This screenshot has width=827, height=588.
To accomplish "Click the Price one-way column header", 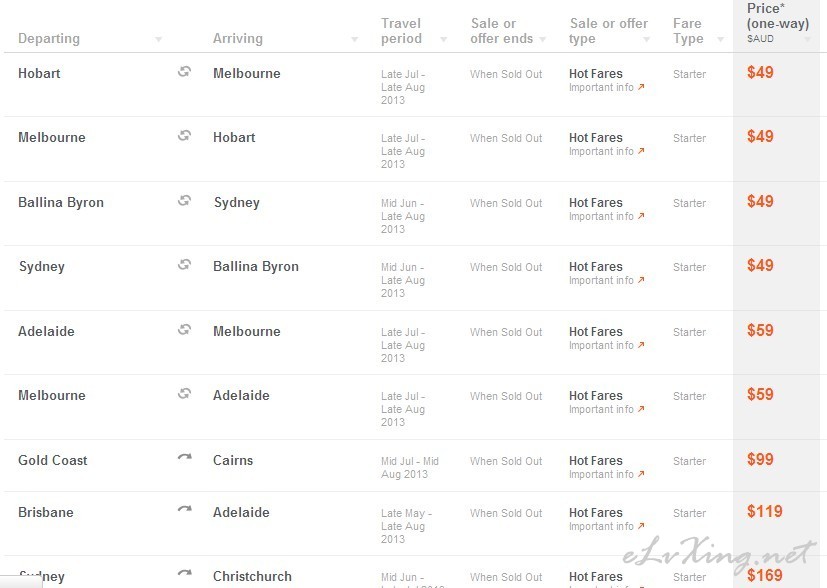I will 777,23.
